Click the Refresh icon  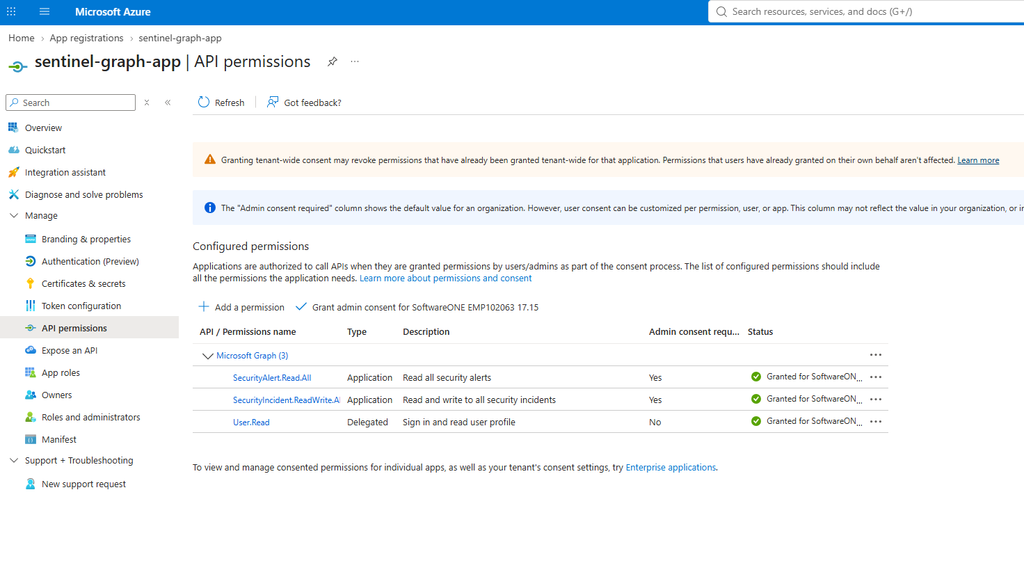[x=204, y=102]
